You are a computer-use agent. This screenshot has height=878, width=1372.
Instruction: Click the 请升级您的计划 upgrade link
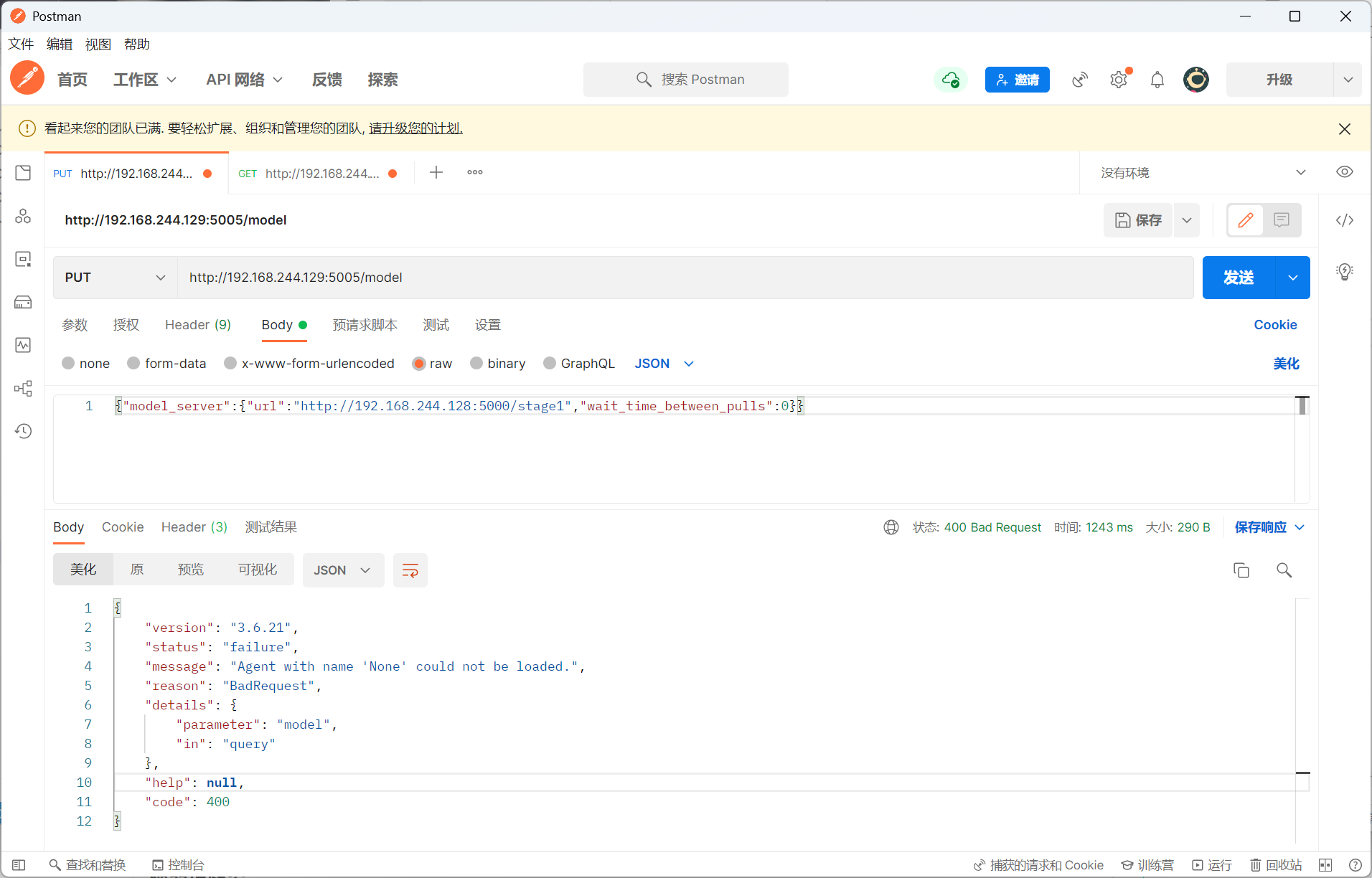tap(415, 128)
